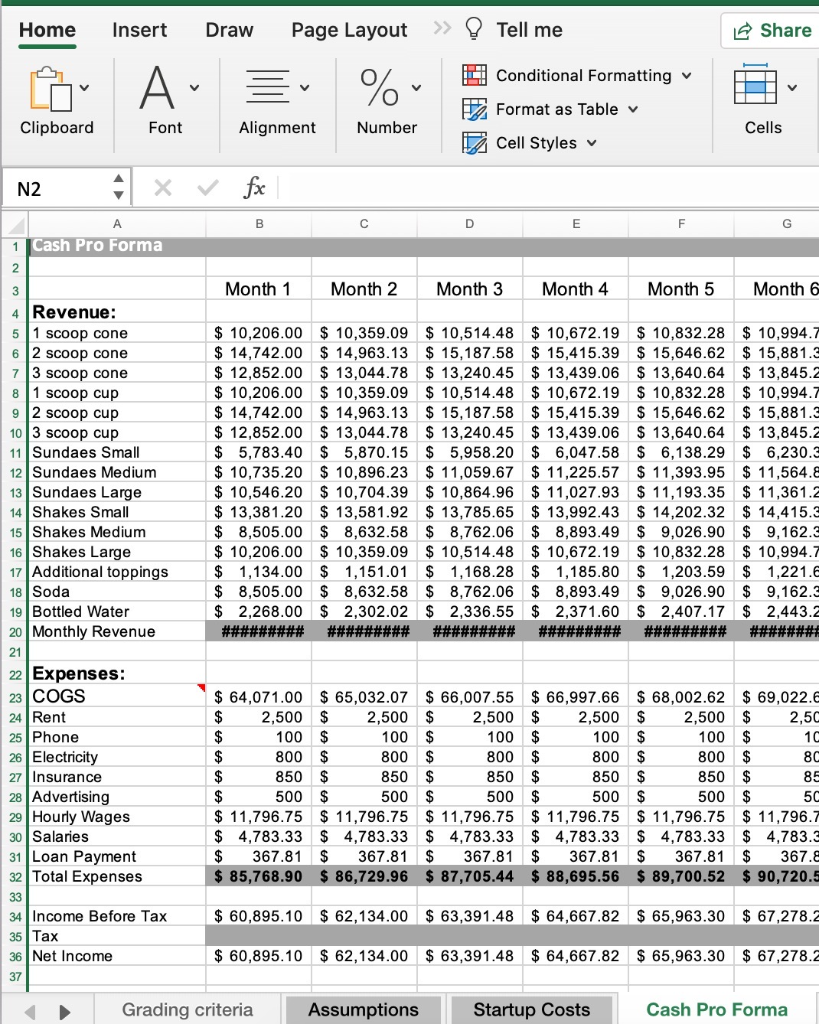This screenshot has width=819, height=1024.
Task: Expand the Conditional Formatting dropdown
Action: pos(685,76)
